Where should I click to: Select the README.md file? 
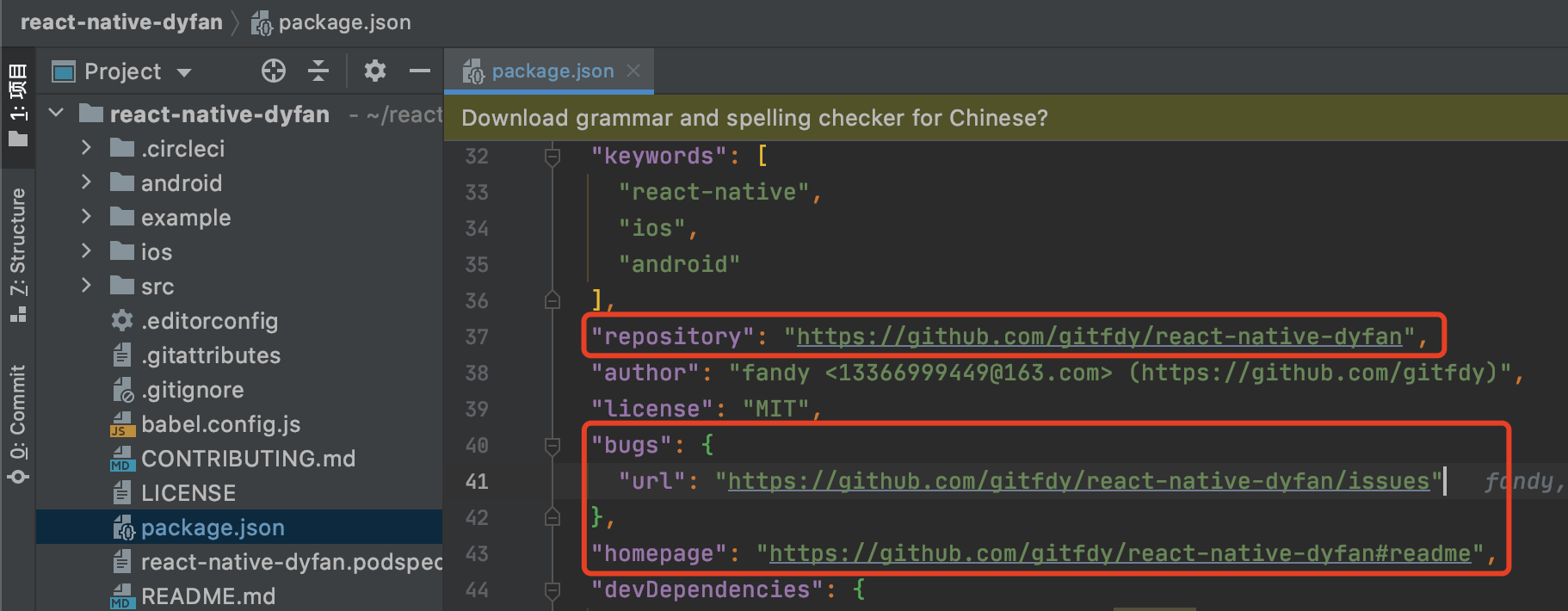tap(239, 596)
